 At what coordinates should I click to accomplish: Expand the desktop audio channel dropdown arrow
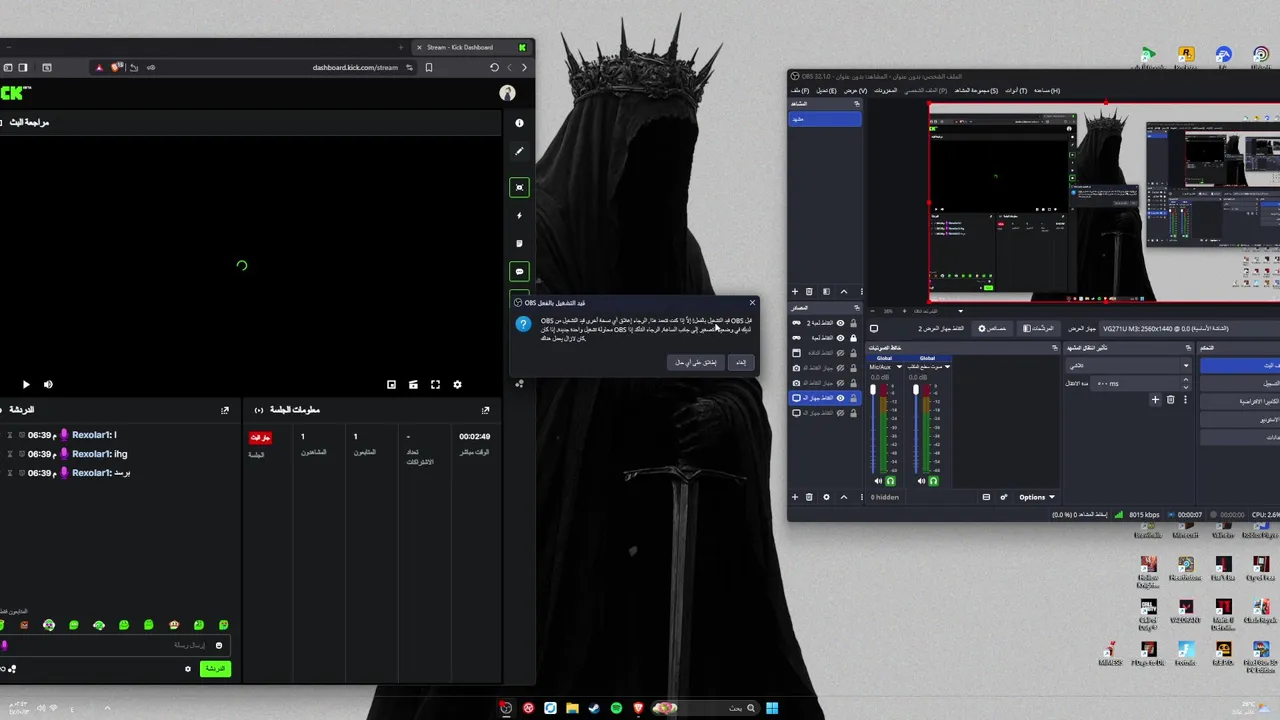[947, 367]
